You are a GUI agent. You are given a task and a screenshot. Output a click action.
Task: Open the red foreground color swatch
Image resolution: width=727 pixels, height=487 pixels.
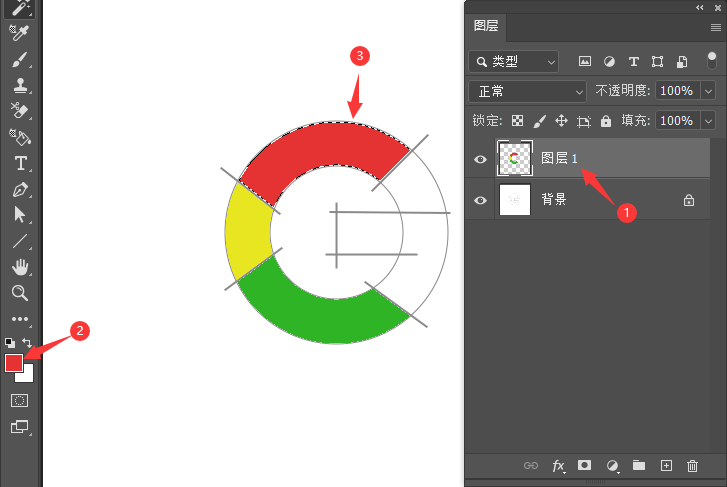[x=14, y=363]
